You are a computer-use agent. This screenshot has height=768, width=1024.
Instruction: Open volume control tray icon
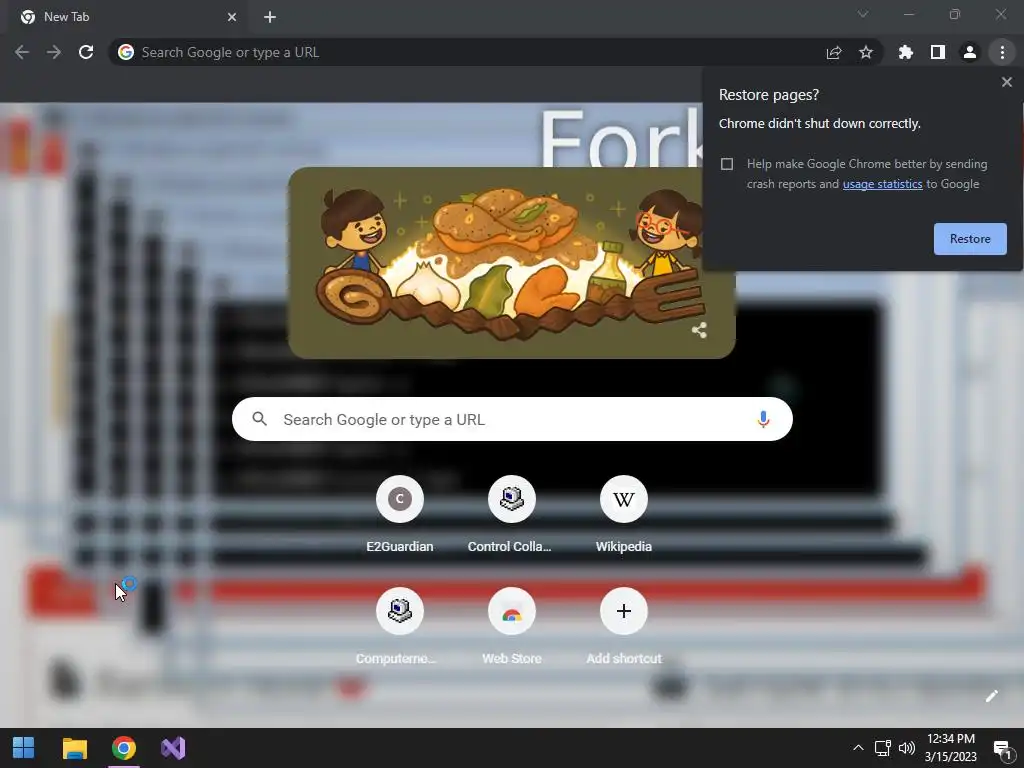906,748
